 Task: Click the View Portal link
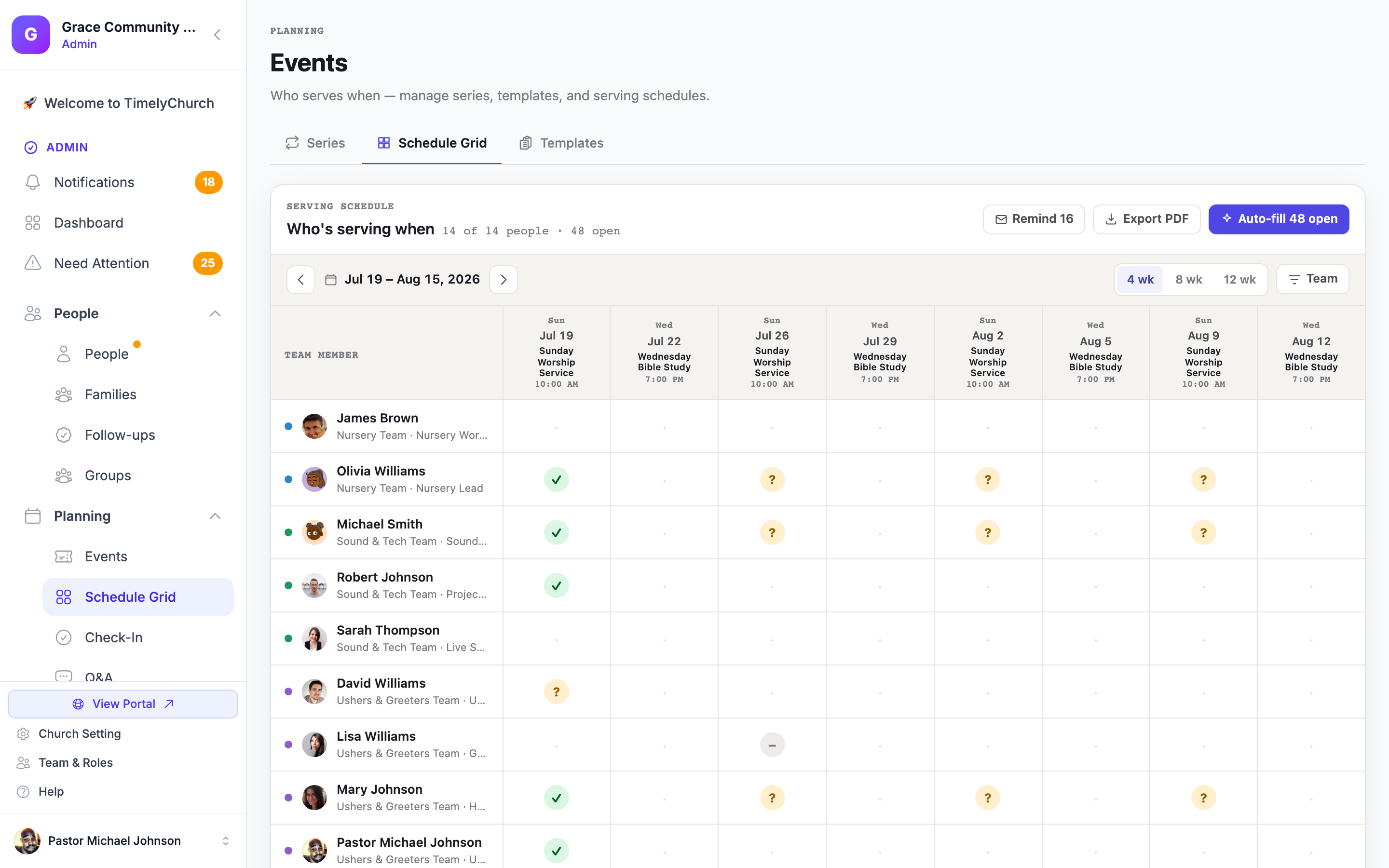pos(123,704)
